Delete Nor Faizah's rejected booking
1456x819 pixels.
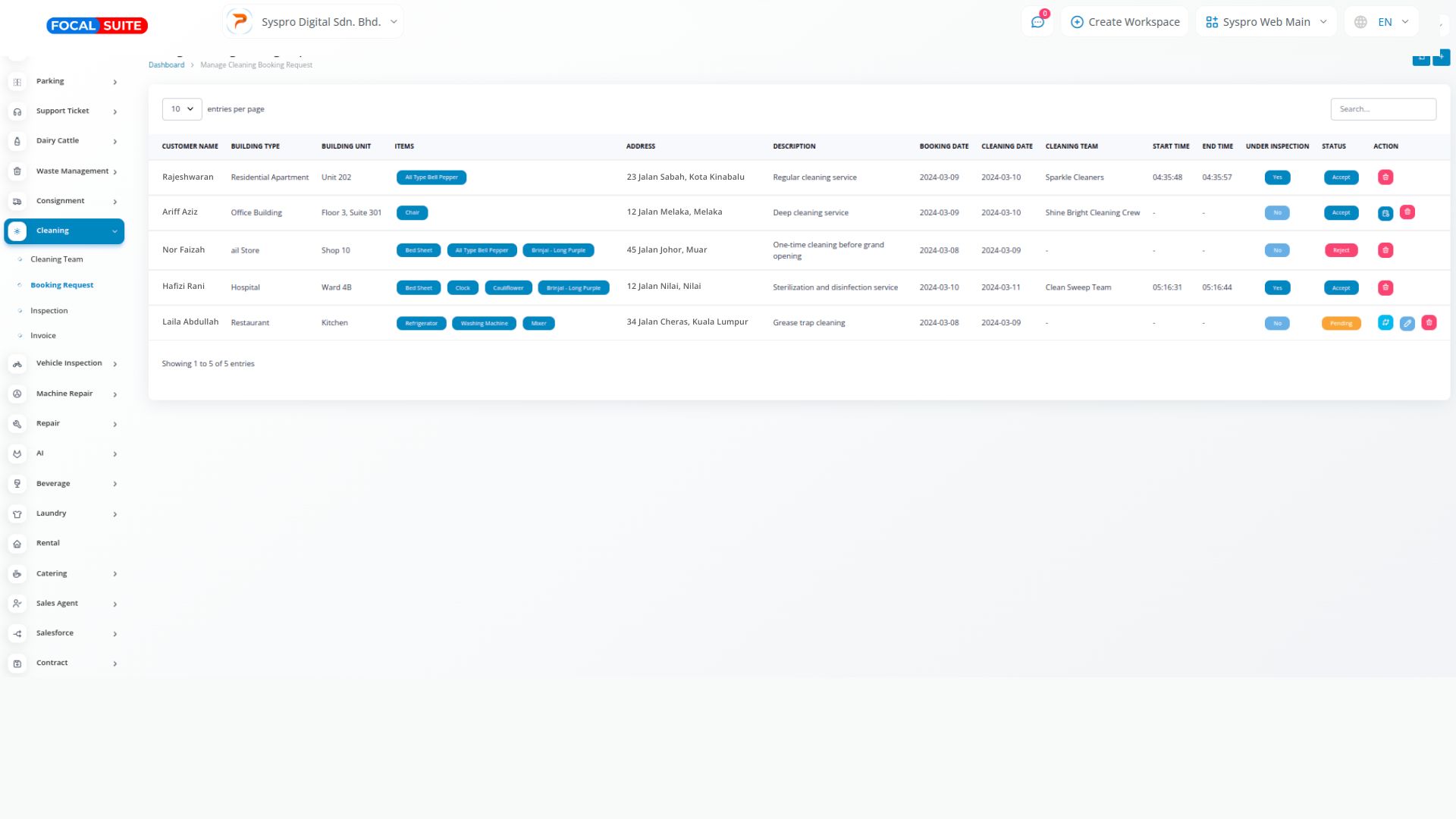click(1385, 250)
